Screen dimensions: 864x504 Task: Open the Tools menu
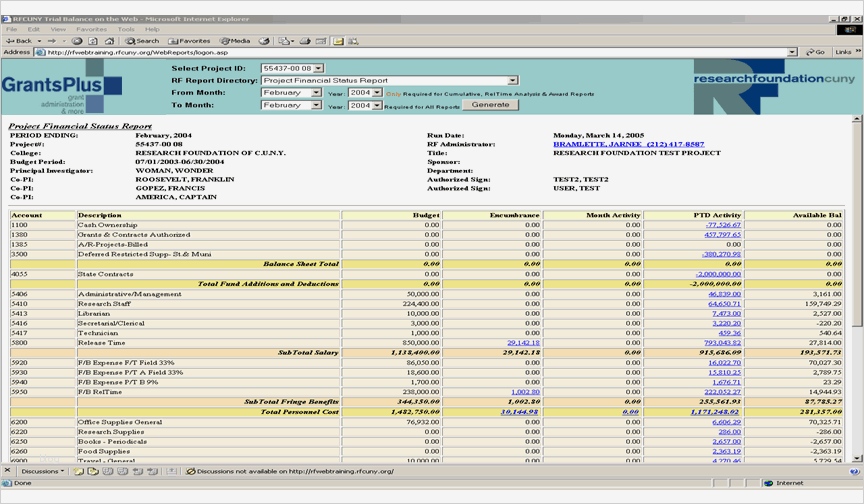pos(125,29)
